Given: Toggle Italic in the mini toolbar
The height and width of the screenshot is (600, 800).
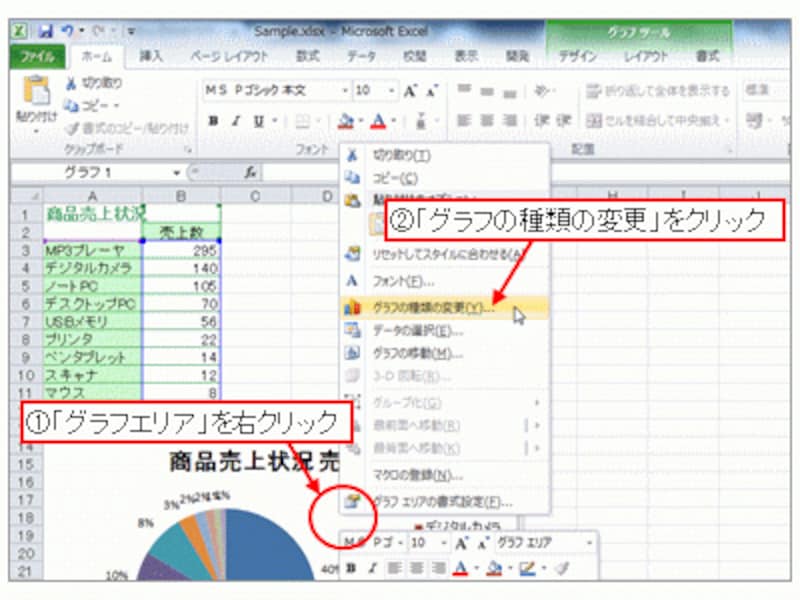Looking at the screenshot, I should pos(372,568).
